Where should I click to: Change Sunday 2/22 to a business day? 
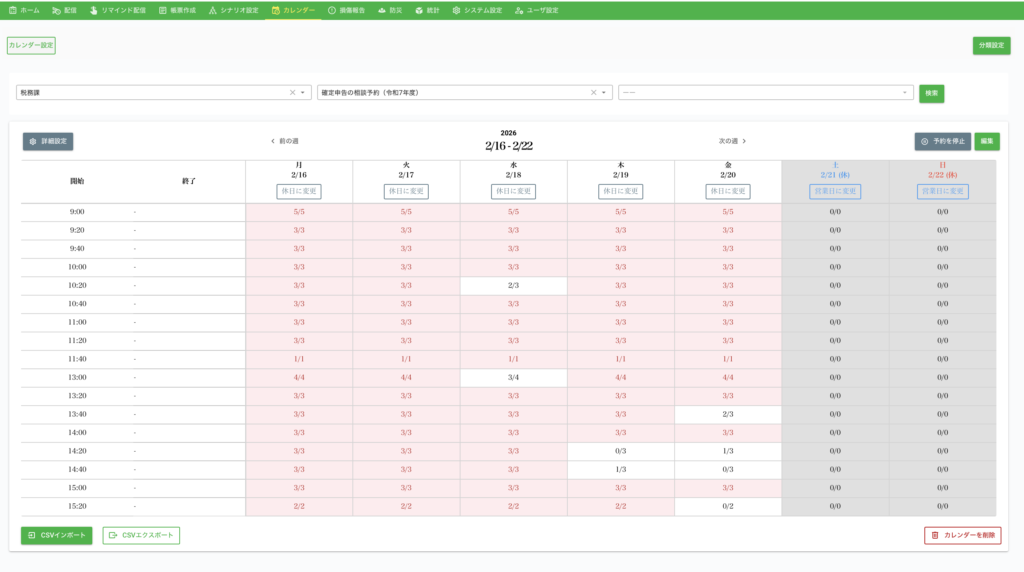pos(942,191)
